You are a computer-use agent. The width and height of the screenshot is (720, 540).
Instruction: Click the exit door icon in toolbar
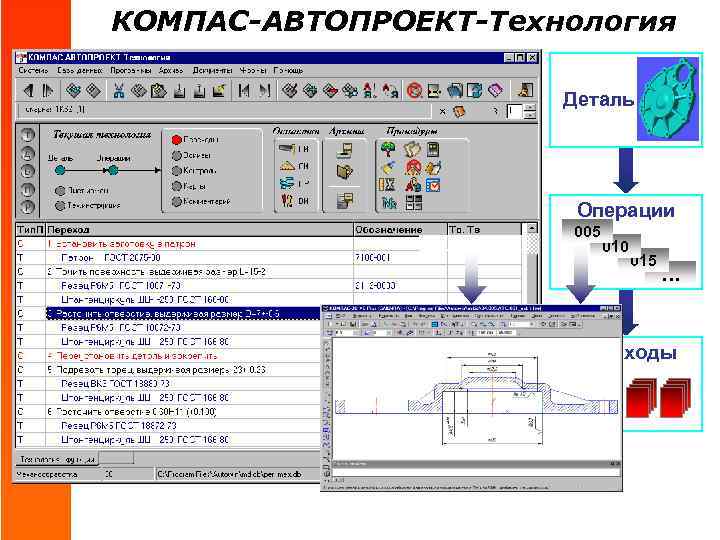pyautogui.click(x=524, y=90)
